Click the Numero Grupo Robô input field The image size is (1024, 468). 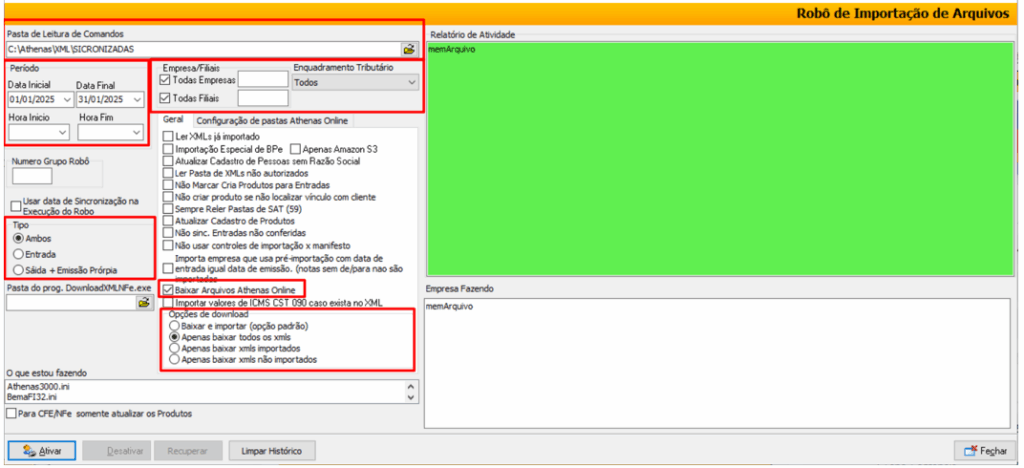point(31,177)
